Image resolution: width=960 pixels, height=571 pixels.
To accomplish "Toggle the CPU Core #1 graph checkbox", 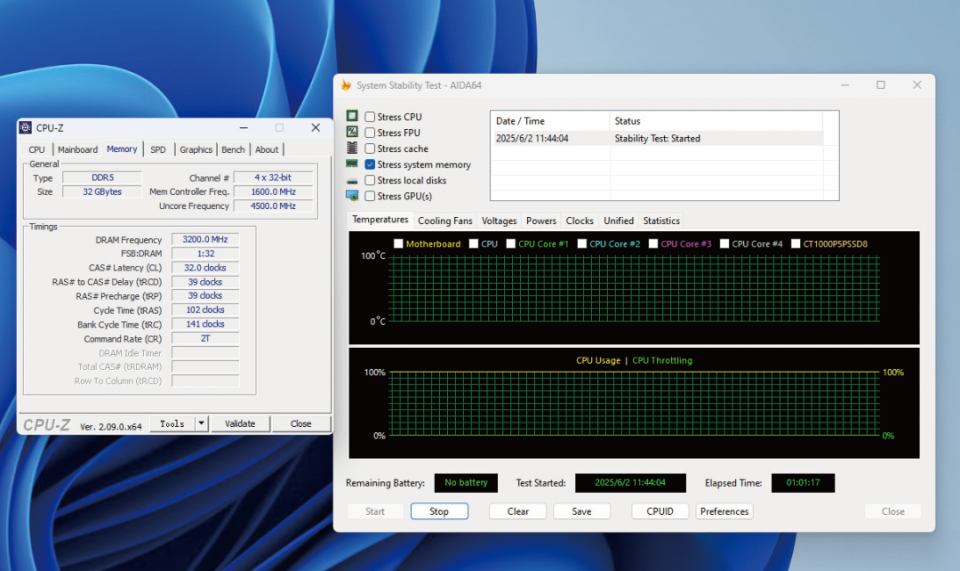I will 511,244.
